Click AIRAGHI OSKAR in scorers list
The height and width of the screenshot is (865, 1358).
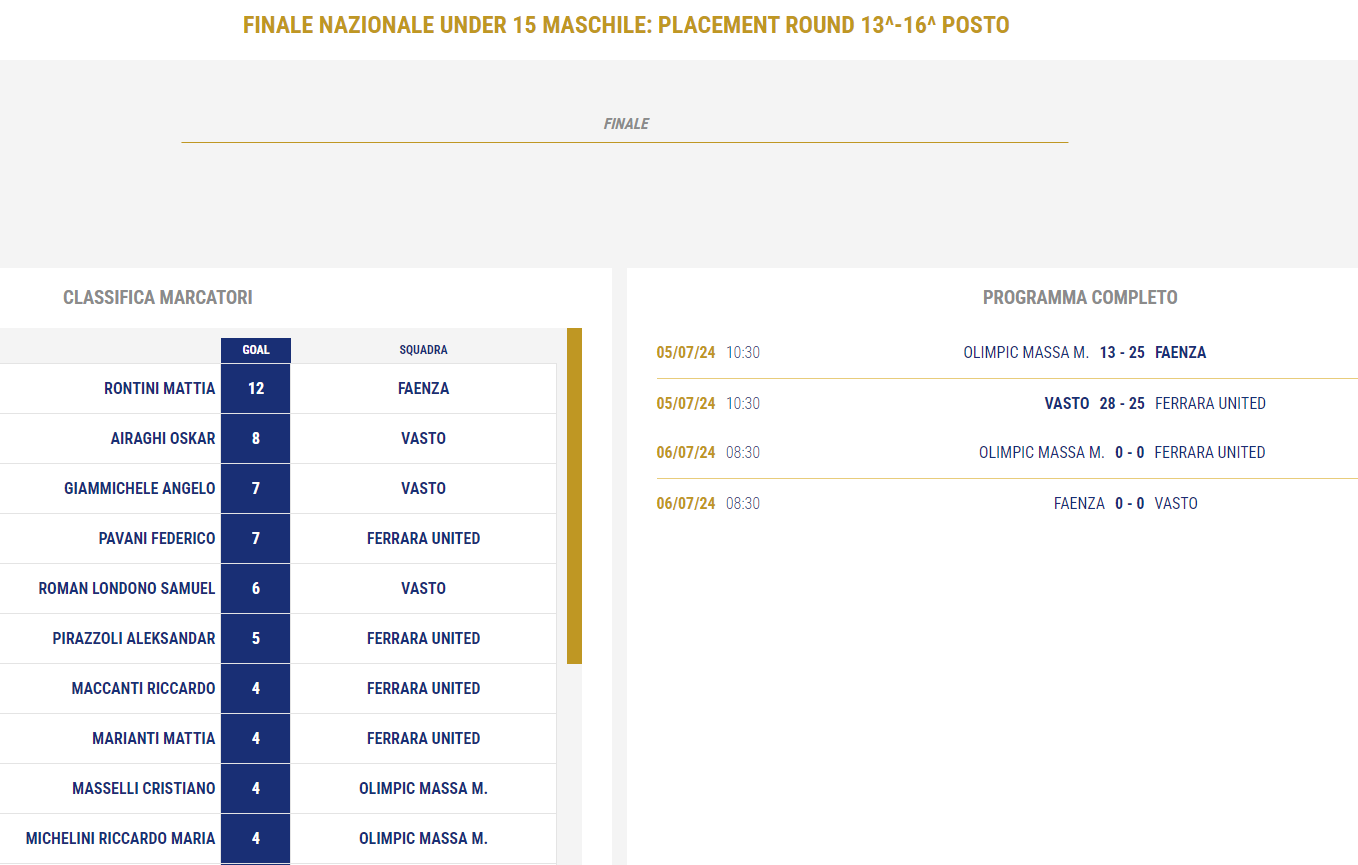coord(163,438)
